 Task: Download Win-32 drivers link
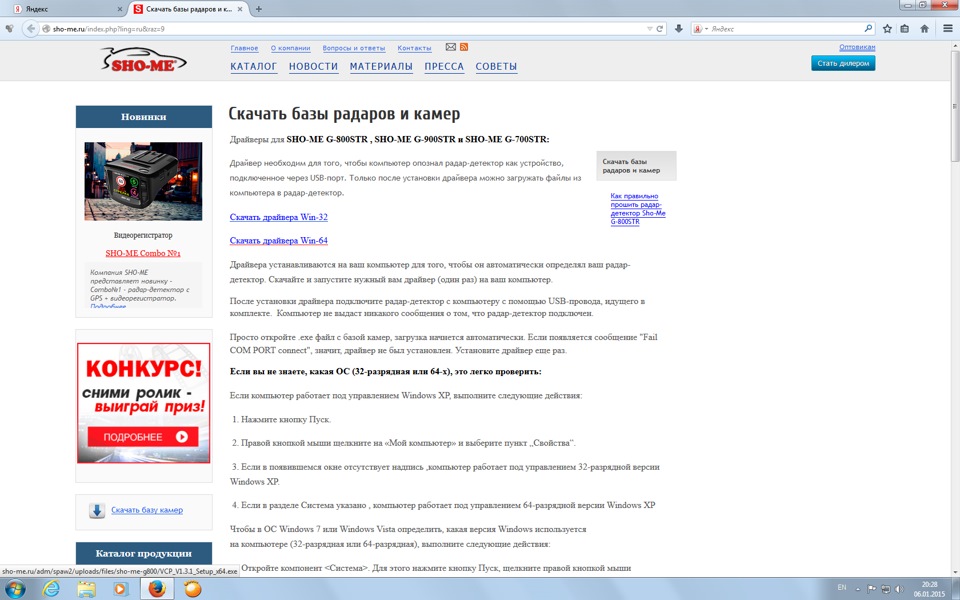[279, 217]
